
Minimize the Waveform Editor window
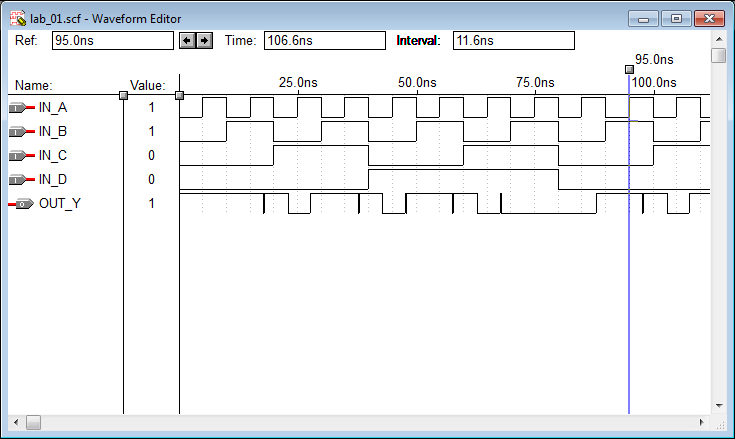coord(644,19)
